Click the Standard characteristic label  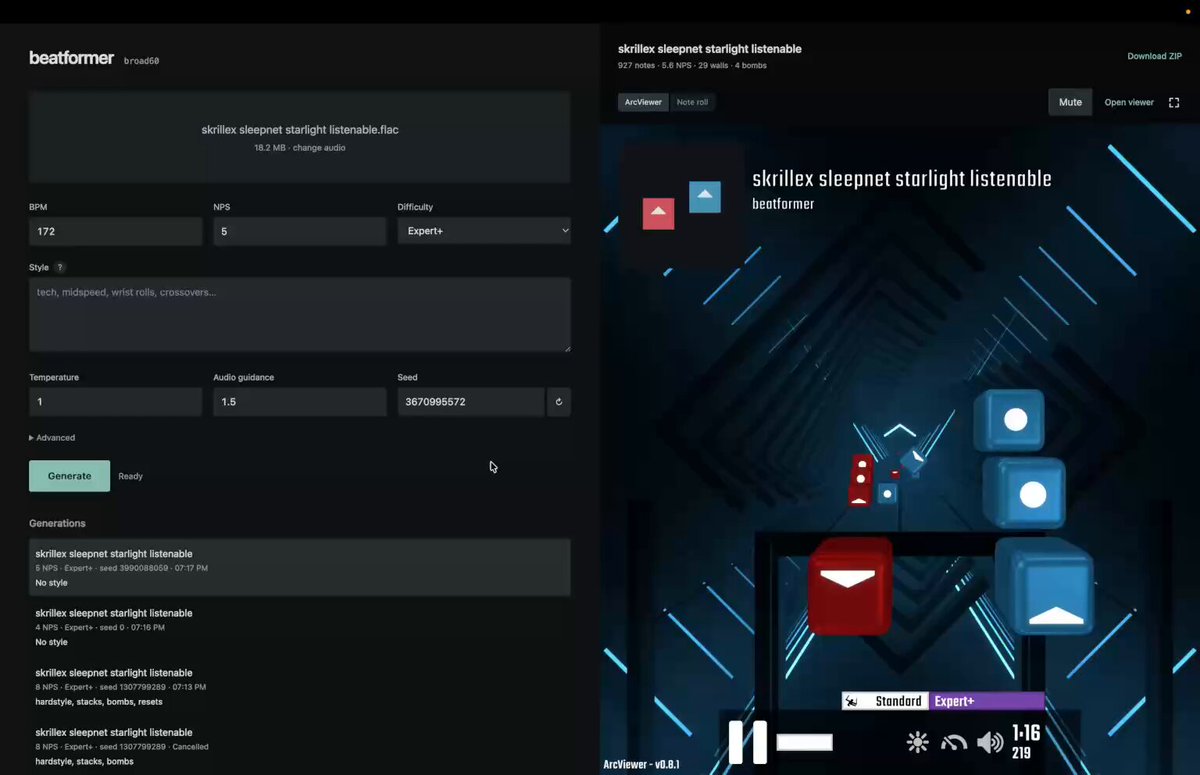pos(898,701)
